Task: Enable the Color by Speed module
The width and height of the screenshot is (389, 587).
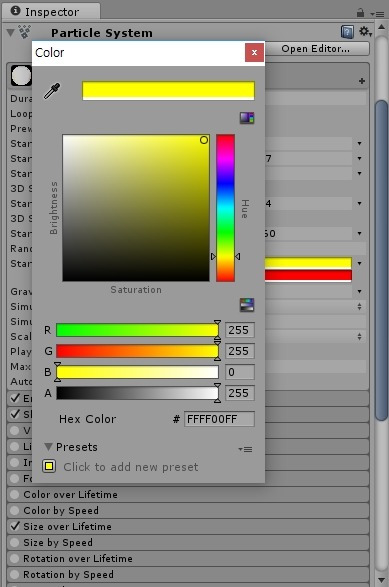Action: [15, 511]
